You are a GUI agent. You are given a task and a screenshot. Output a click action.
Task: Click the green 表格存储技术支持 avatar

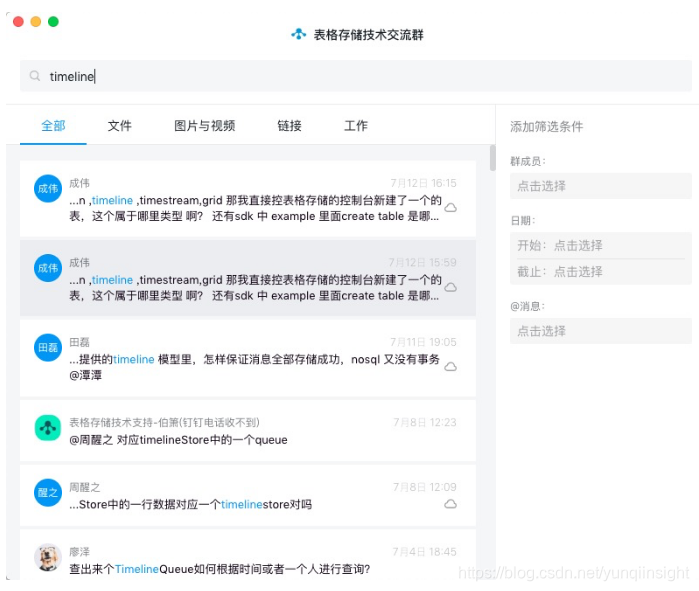tap(48, 427)
